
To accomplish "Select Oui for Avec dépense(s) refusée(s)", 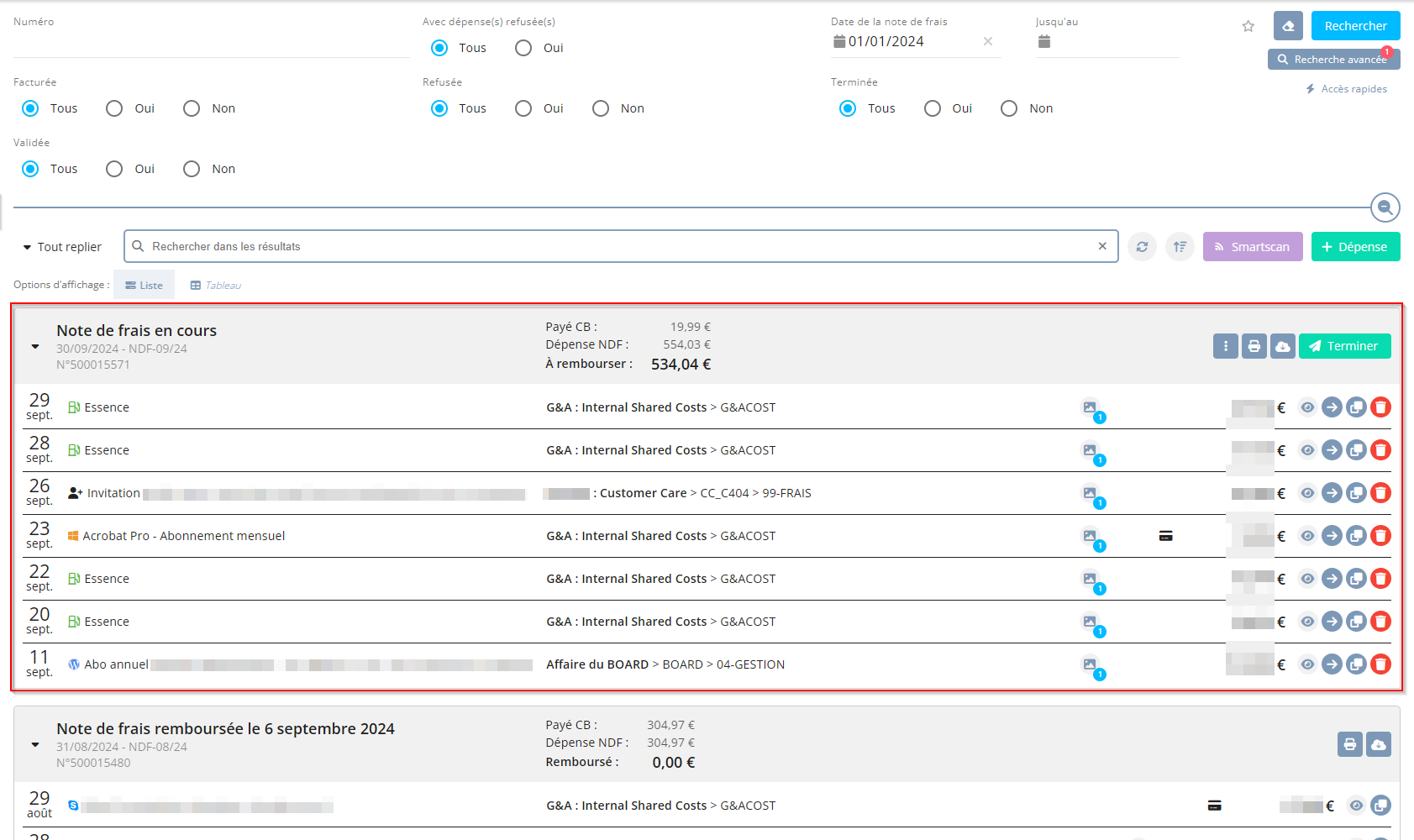I will coord(523,48).
